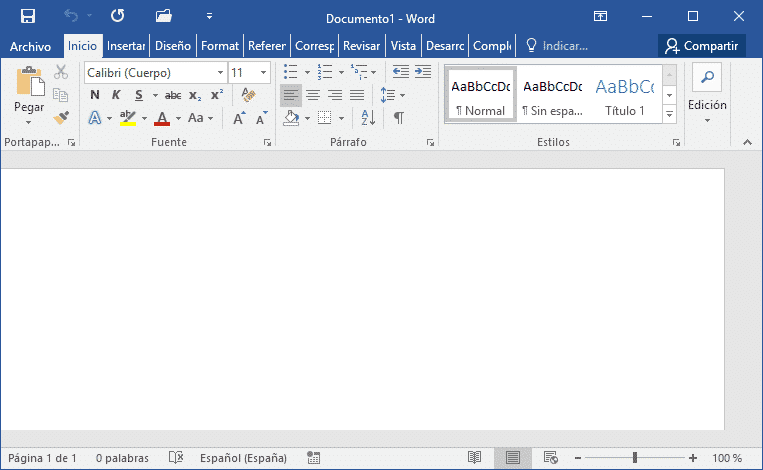Click the Pegar paste button
The width and height of the screenshot is (763, 470).
tap(28, 96)
